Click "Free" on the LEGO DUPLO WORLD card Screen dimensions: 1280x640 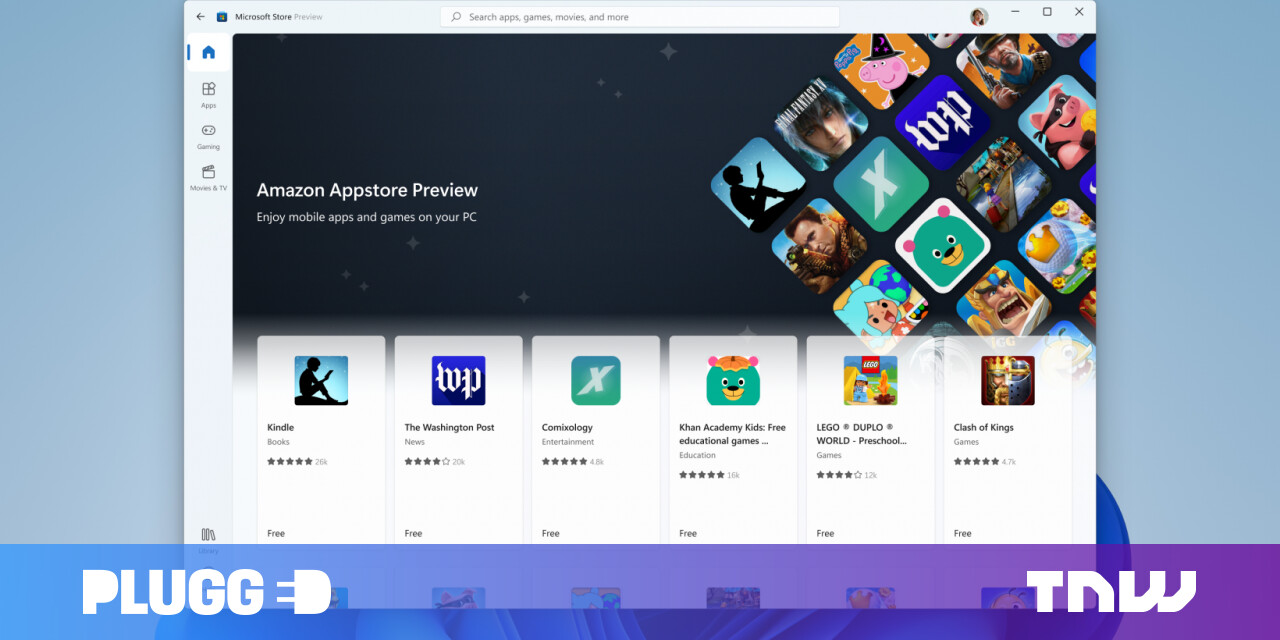(x=825, y=534)
